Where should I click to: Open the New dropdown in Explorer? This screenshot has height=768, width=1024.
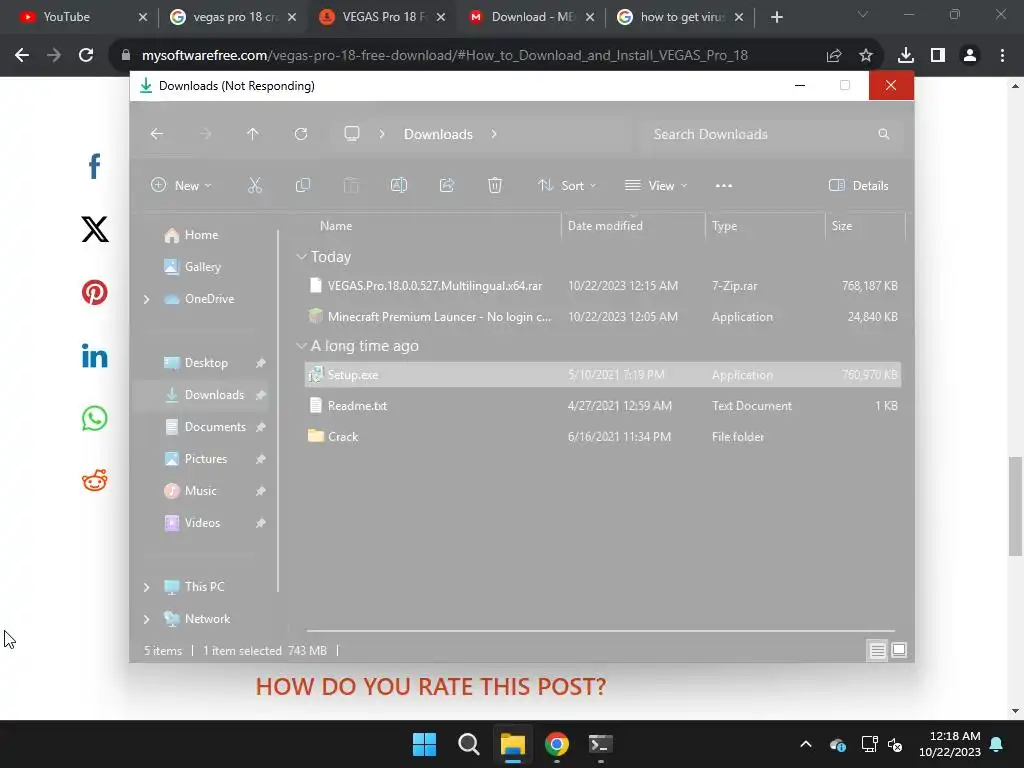pyautogui.click(x=181, y=185)
